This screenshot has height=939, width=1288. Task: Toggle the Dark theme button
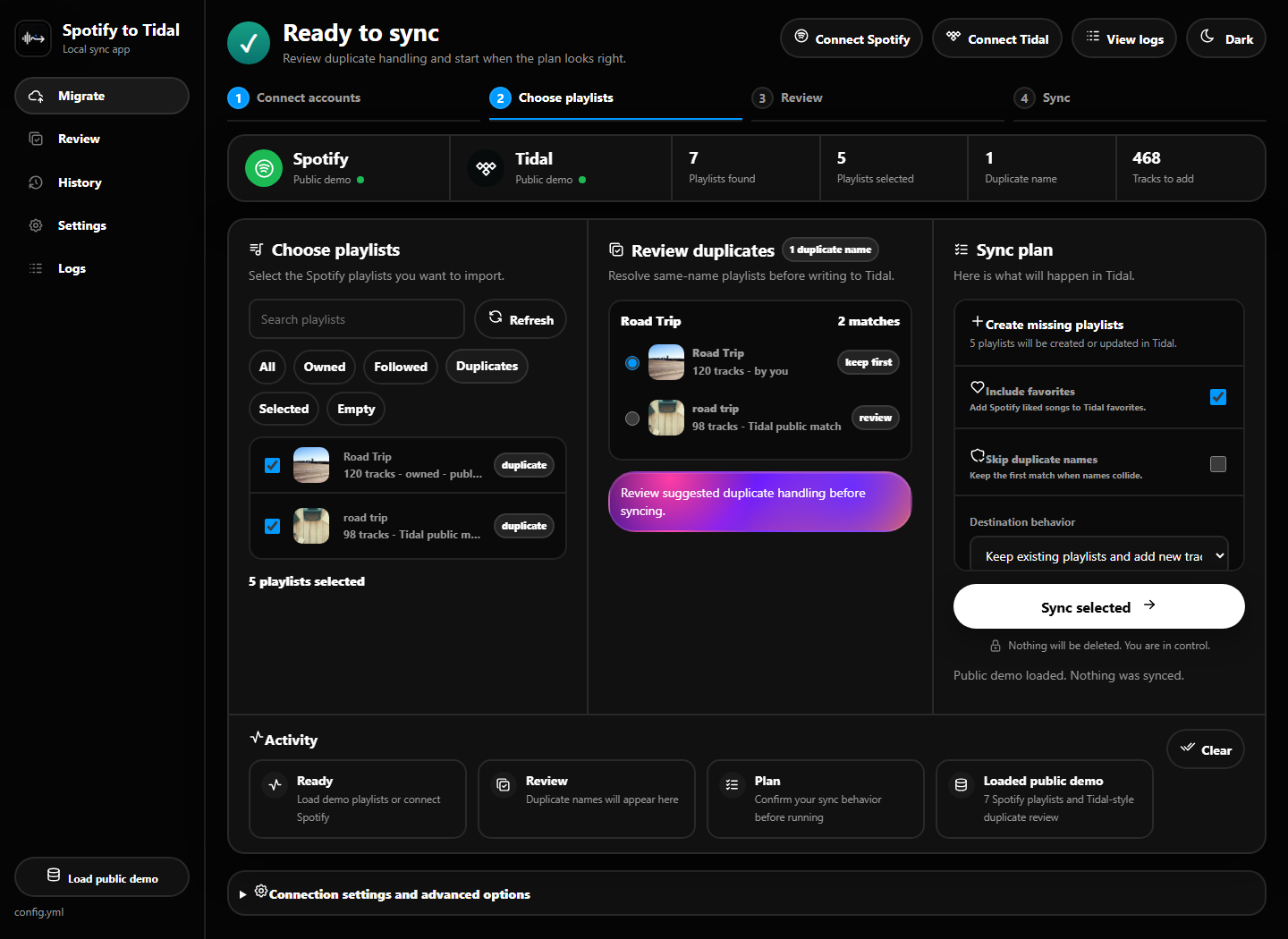tap(1226, 38)
